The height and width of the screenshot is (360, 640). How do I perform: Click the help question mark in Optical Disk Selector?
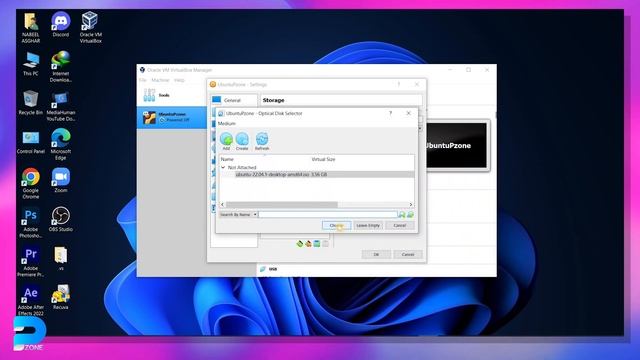[x=391, y=113]
